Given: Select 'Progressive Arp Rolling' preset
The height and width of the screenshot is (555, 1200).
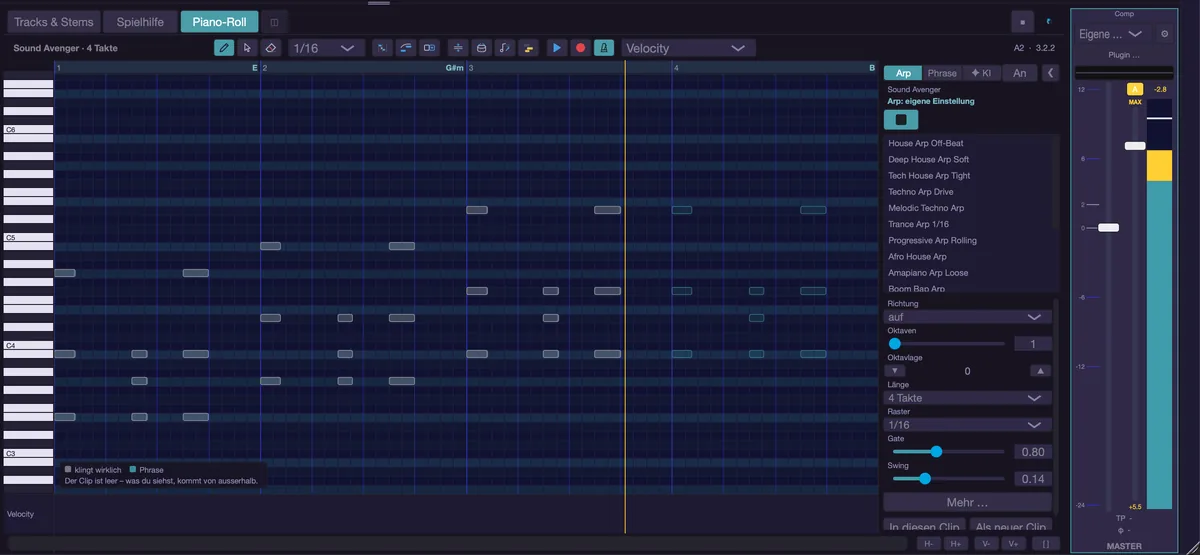Looking at the screenshot, I should tap(969, 240).
